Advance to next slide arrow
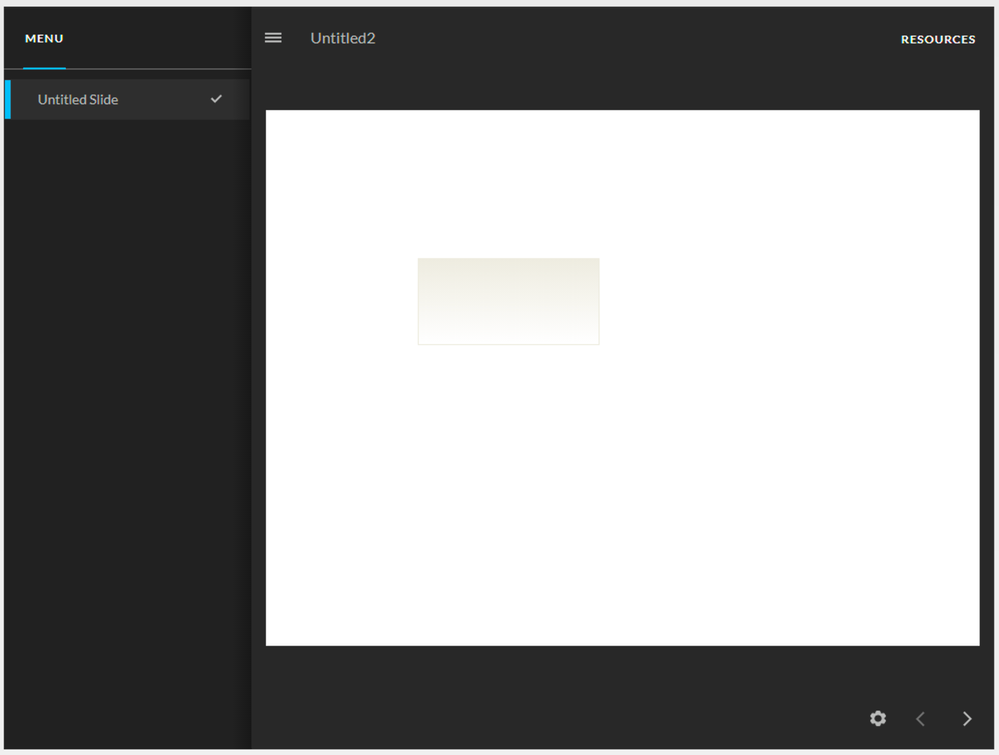999x755 pixels. pyautogui.click(x=967, y=719)
